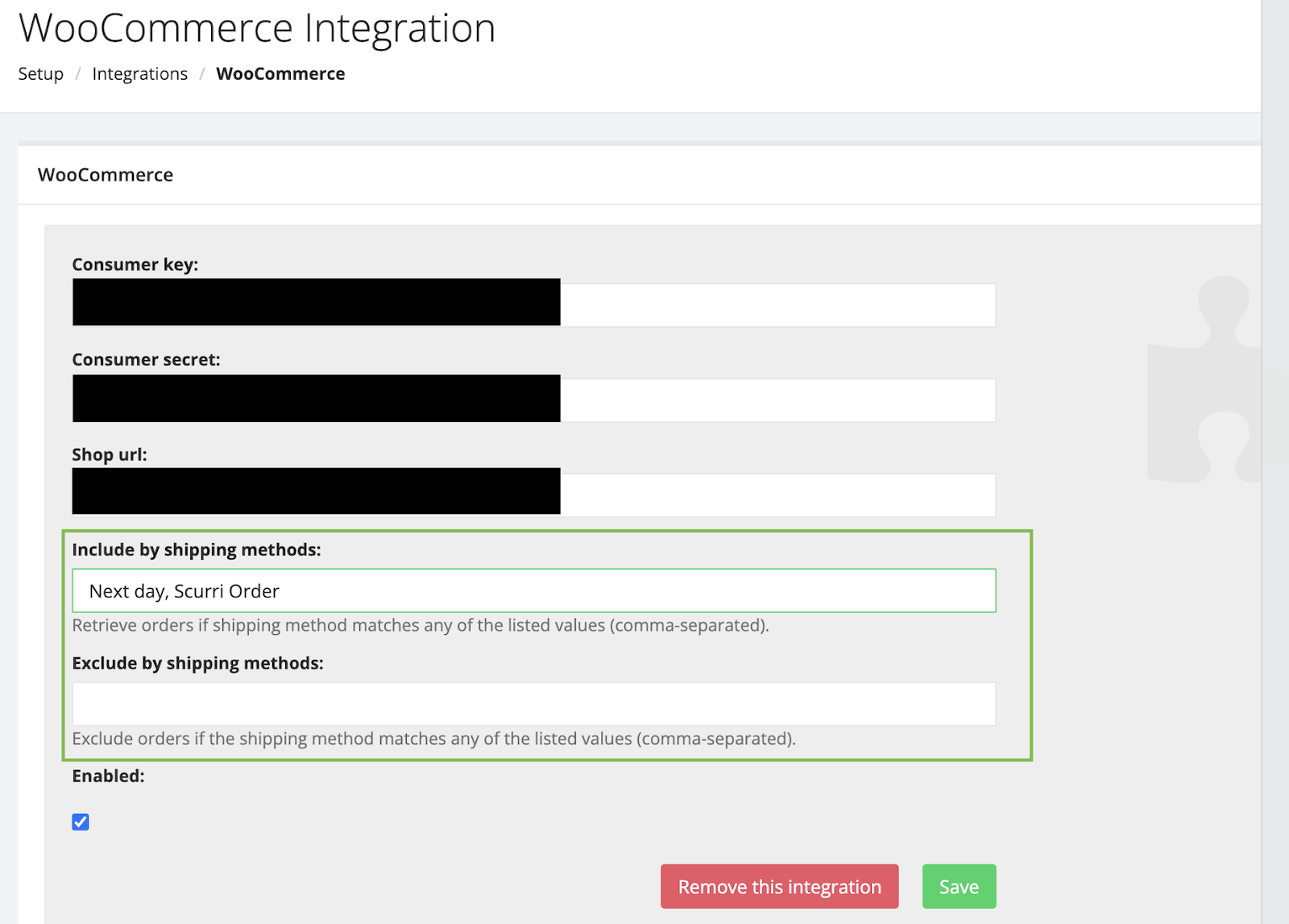Click the Exclude by shipping methods field
This screenshot has height=924, width=1289.
point(534,703)
